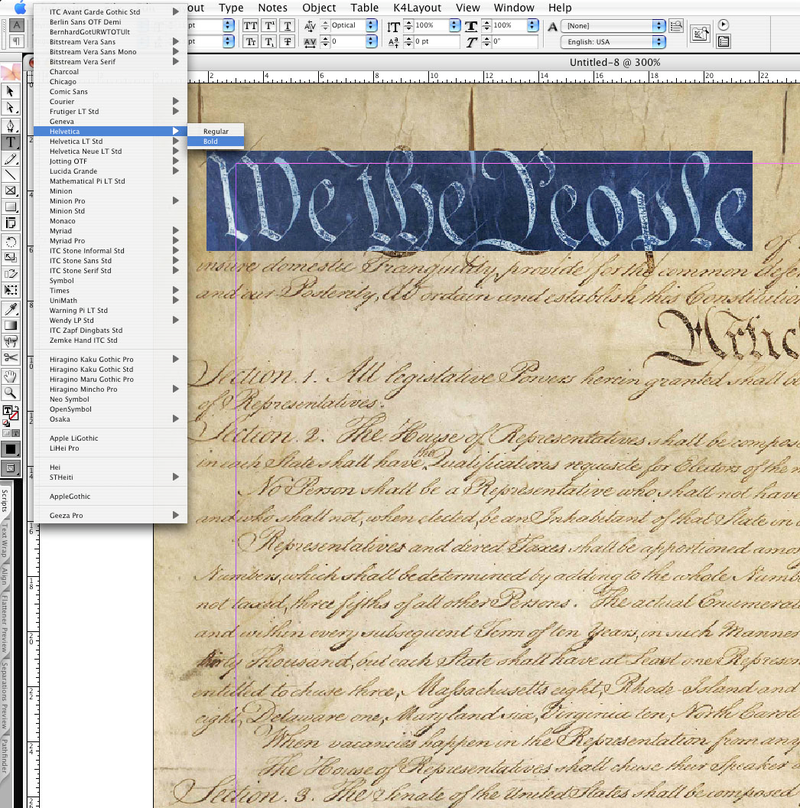Select the Rectangle tool
The width and height of the screenshot is (800, 808).
[x=10, y=207]
